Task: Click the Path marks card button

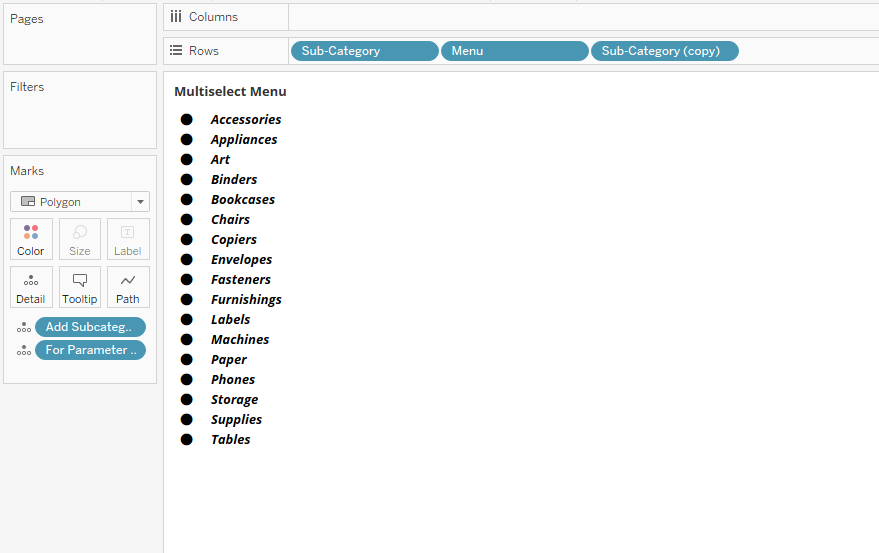Action: pyautogui.click(x=128, y=287)
